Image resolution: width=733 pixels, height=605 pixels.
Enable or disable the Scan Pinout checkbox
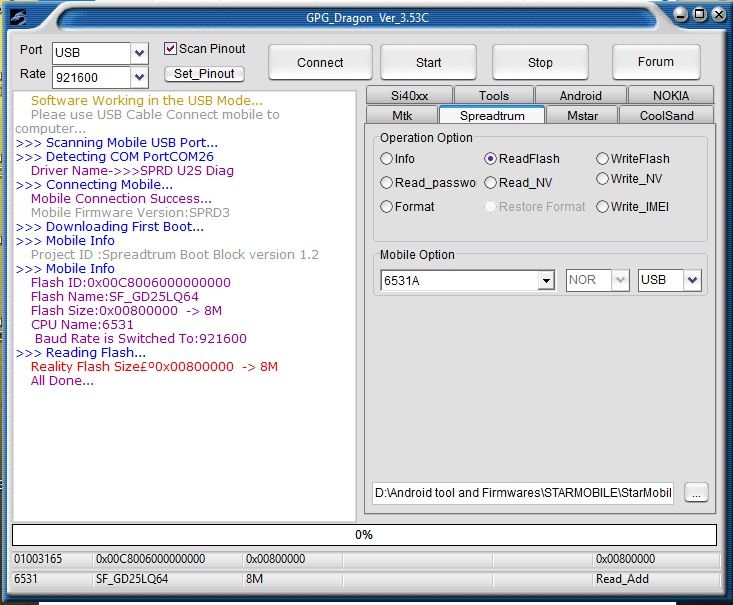tap(171, 49)
